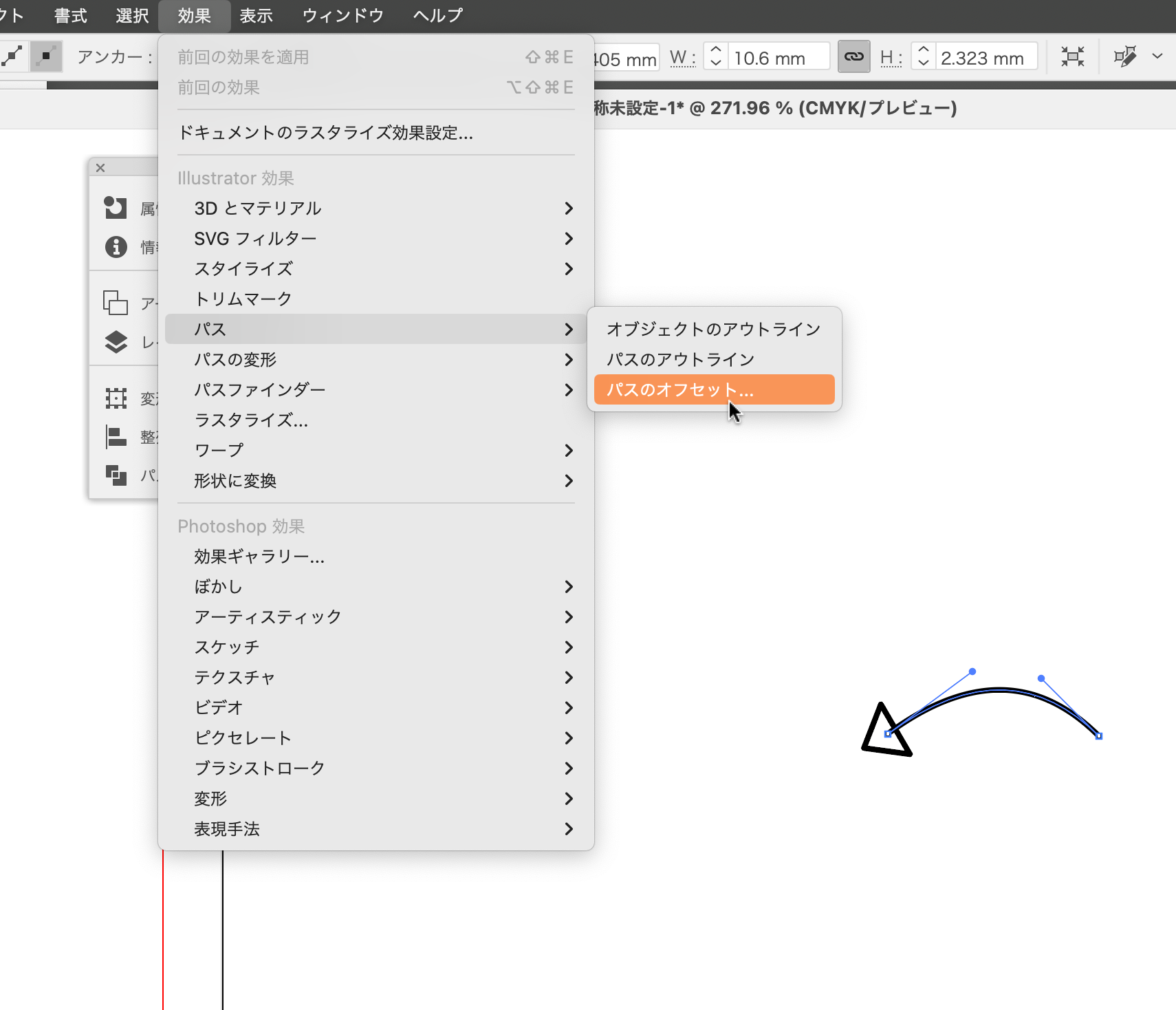Open the ウィンドウ menu in menu bar
The image size is (1176, 1010).
point(342,16)
